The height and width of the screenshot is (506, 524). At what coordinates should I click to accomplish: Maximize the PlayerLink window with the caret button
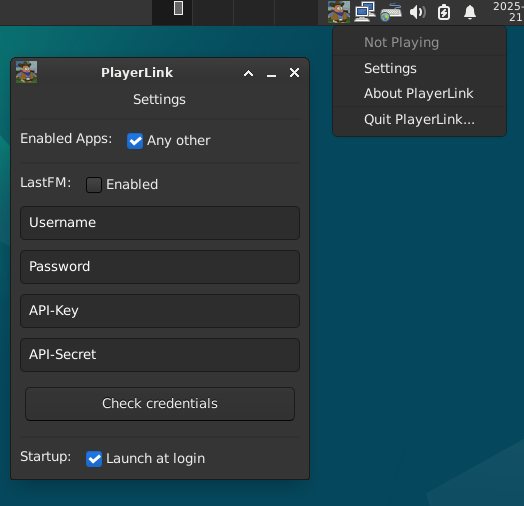248,73
